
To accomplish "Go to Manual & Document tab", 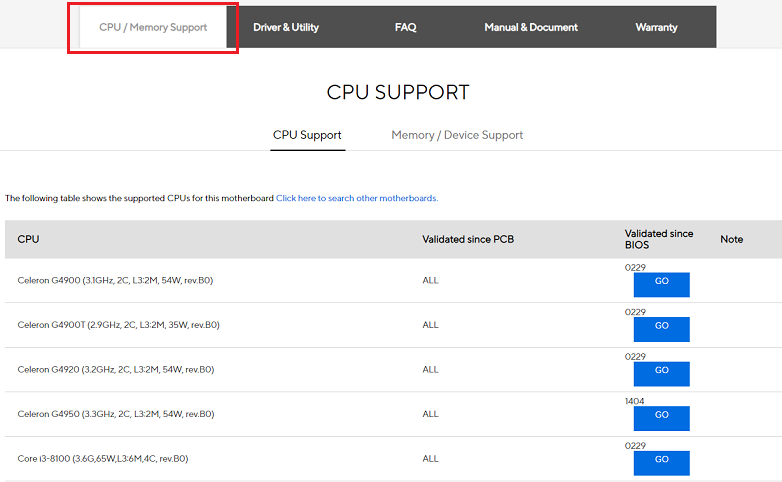I will tap(531, 27).
